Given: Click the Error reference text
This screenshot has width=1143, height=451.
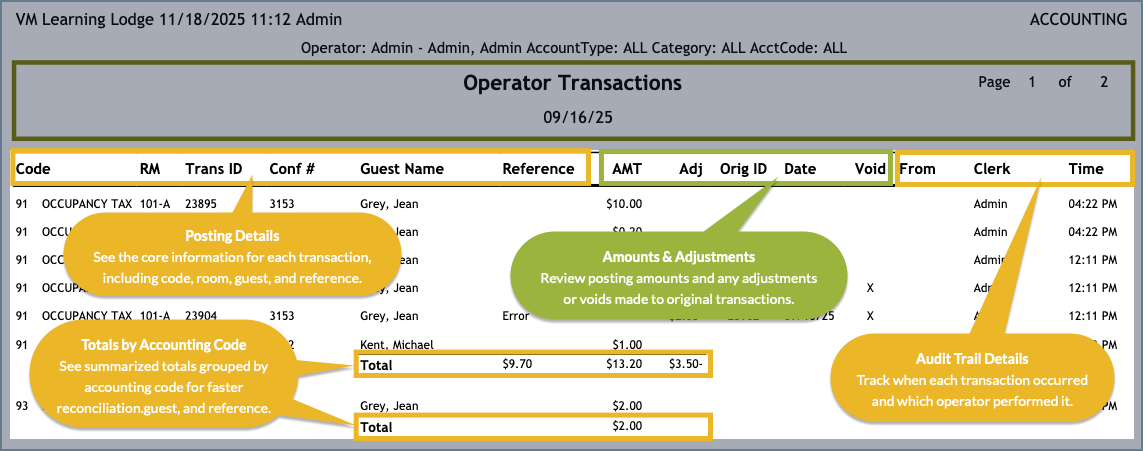Looking at the screenshot, I should click(x=515, y=316).
